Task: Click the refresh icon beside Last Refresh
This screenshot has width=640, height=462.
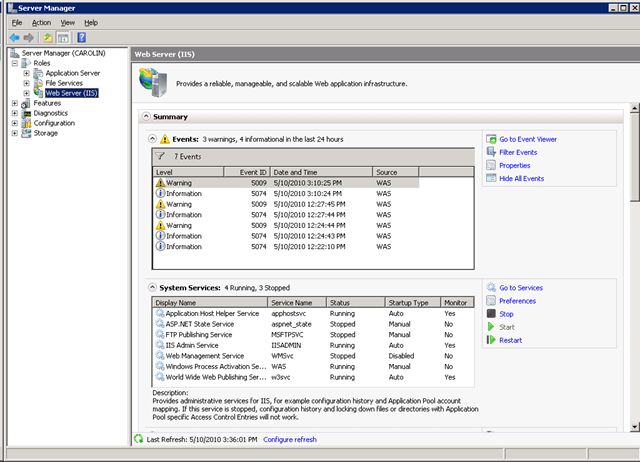Action: (139, 439)
